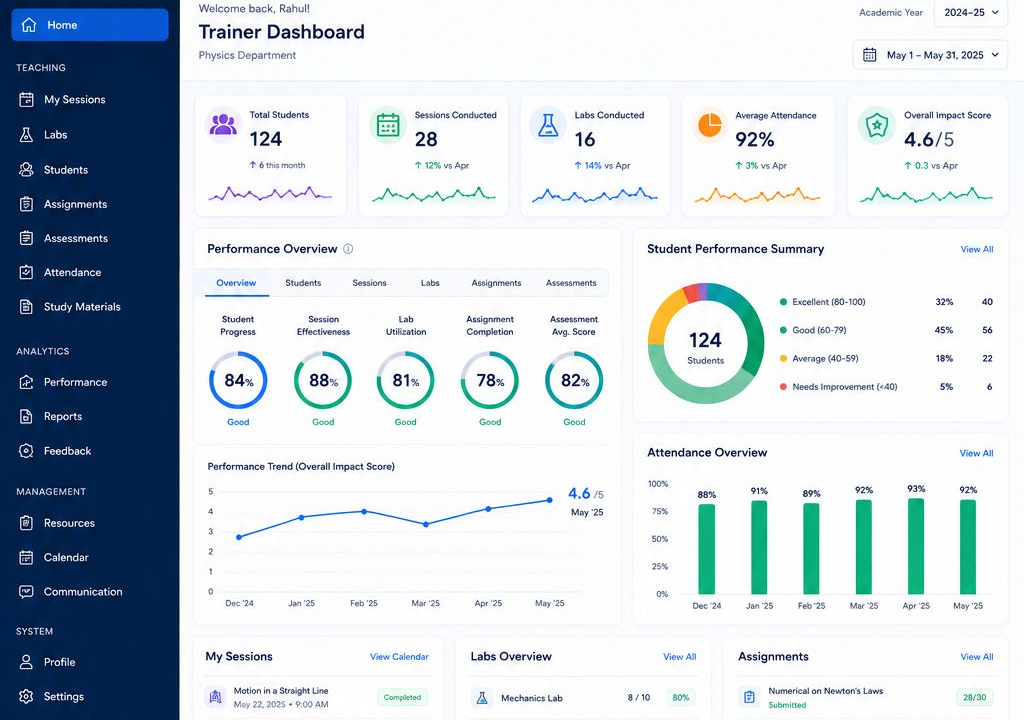This screenshot has width=1024, height=720.
Task: Click the Home house icon
Action: click(x=29, y=25)
